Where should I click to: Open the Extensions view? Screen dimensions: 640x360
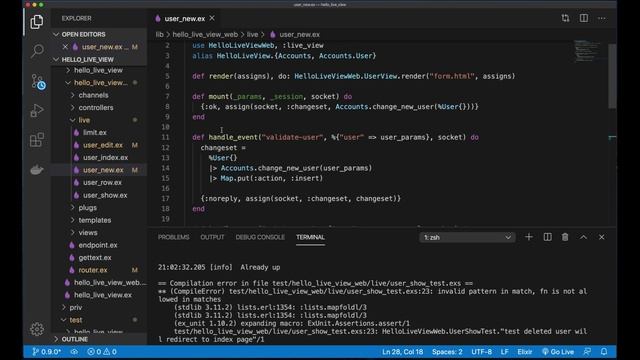(37, 140)
